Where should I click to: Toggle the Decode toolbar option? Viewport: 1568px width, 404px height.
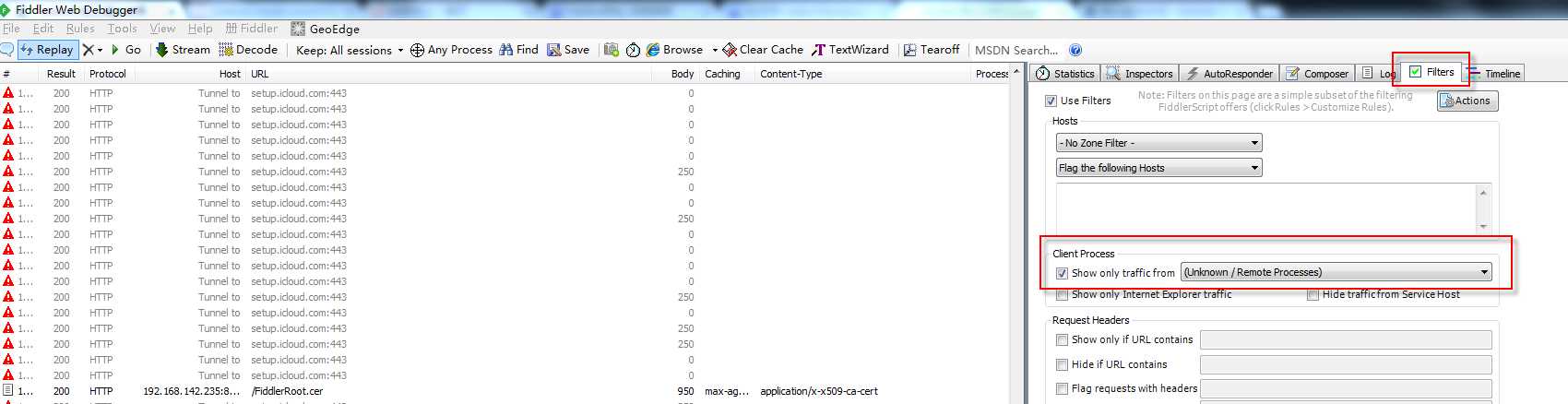click(x=248, y=50)
